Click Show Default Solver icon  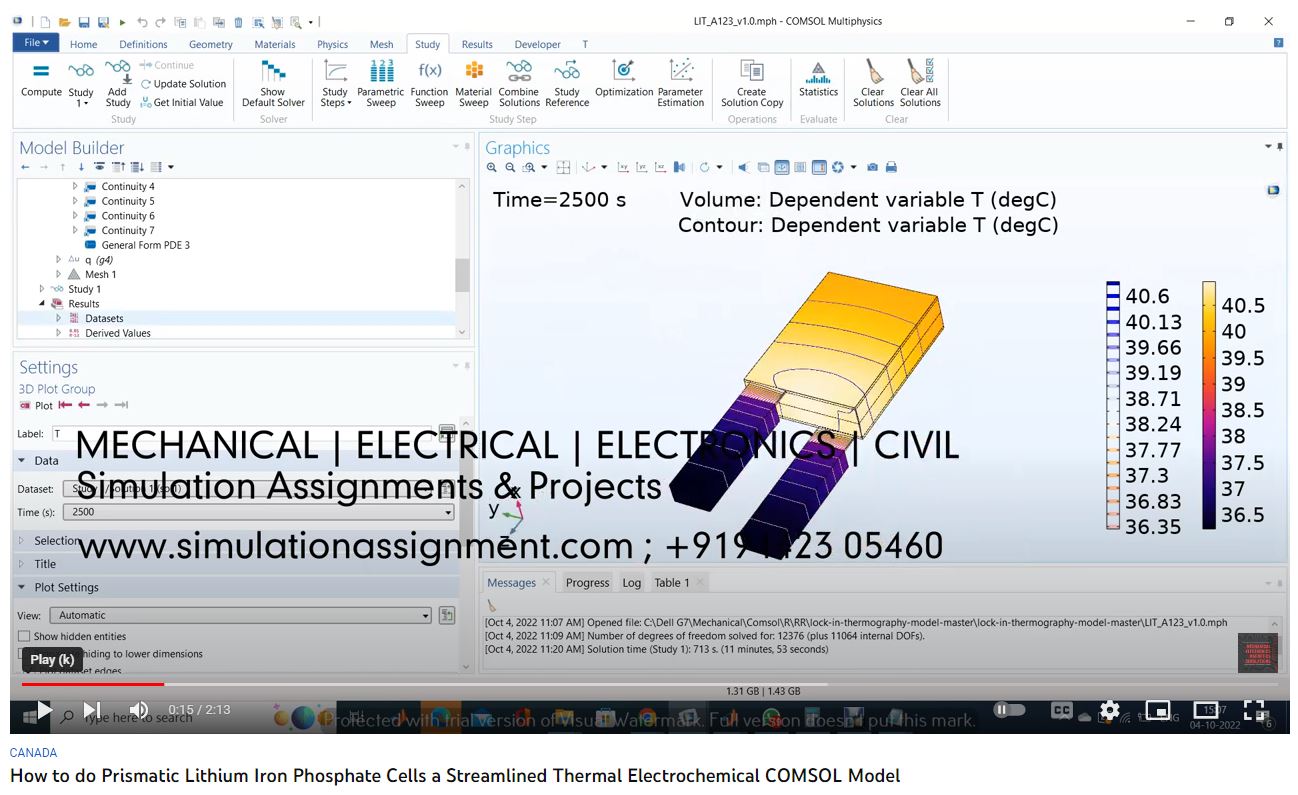click(x=272, y=71)
